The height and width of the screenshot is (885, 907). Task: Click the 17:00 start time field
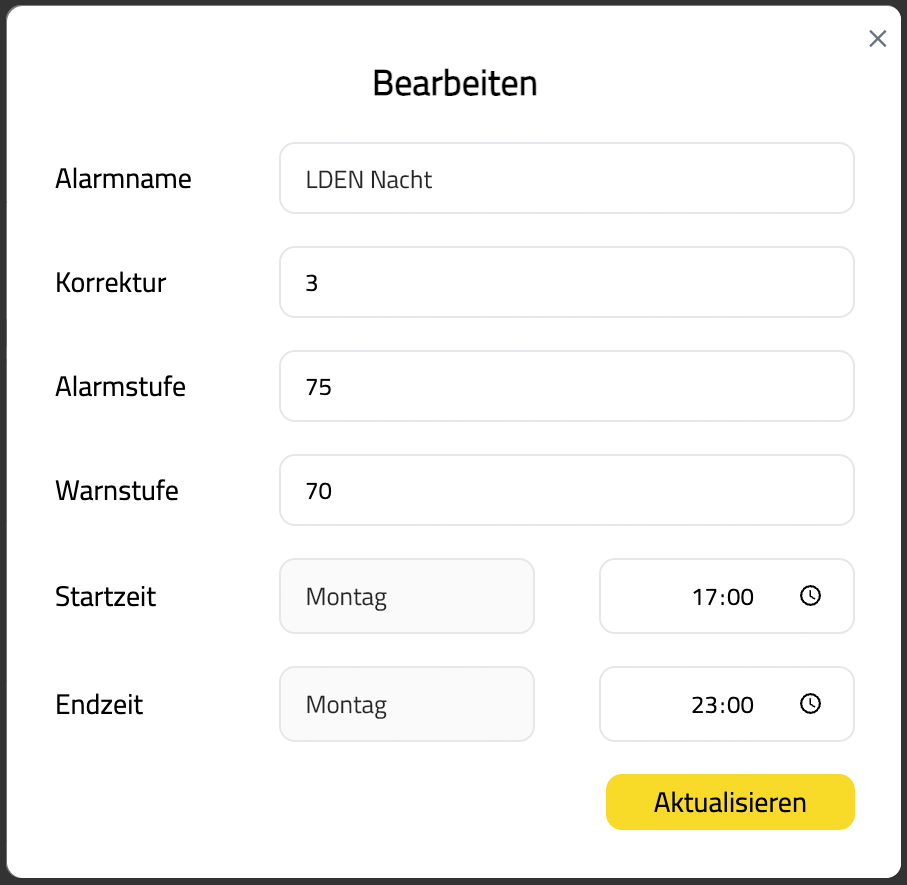(722, 597)
